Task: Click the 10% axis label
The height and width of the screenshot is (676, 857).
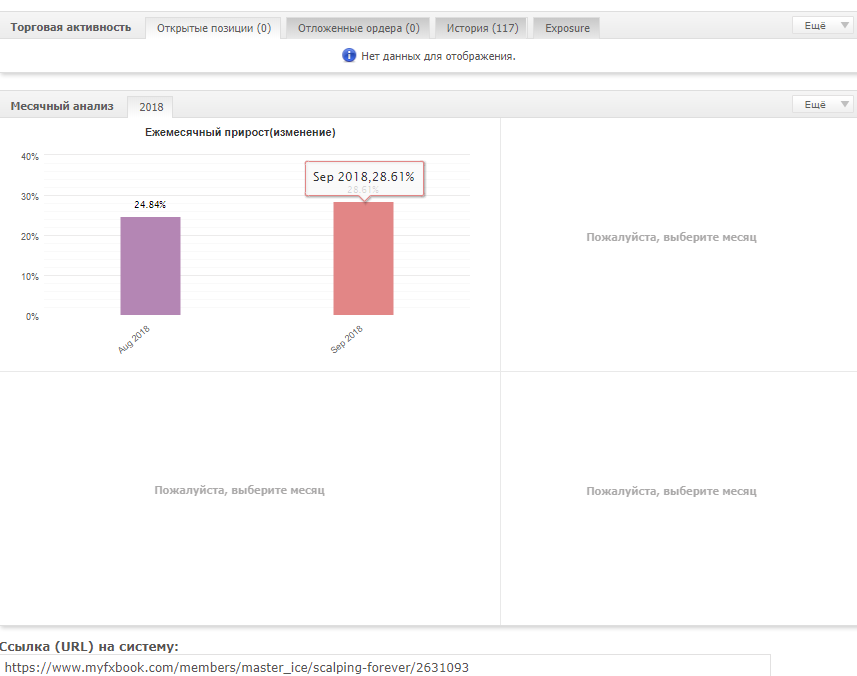Action: (x=30, y=277)
